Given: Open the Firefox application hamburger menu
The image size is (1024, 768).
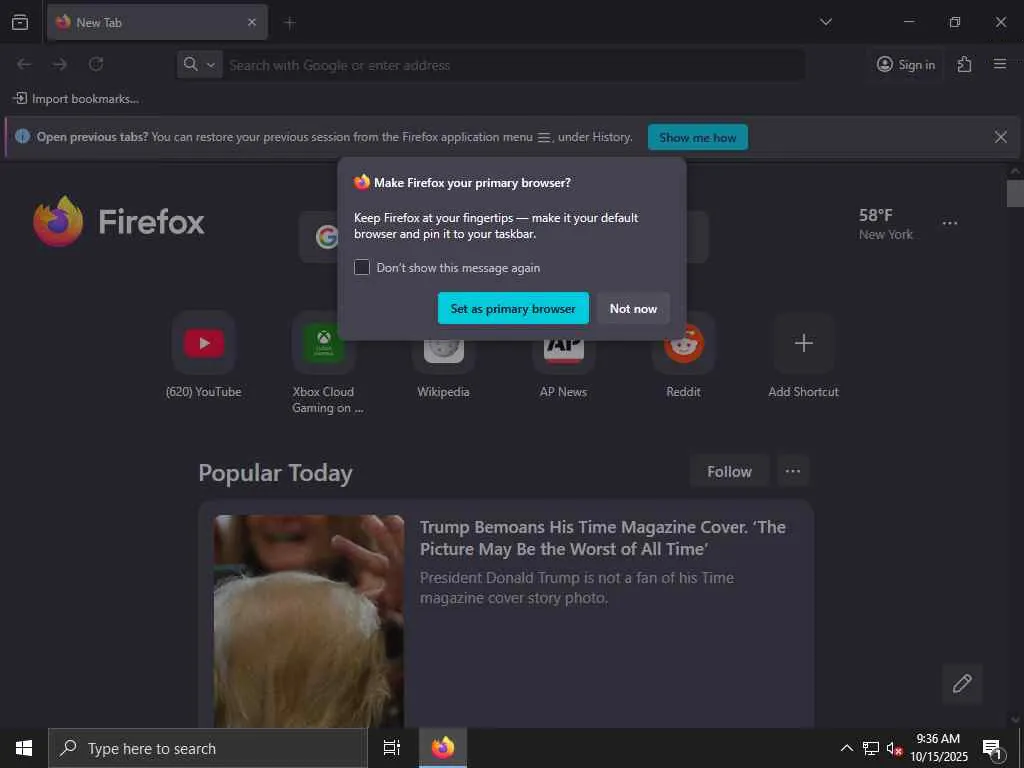Looking at the screenshot, I should coord(1000,64).
